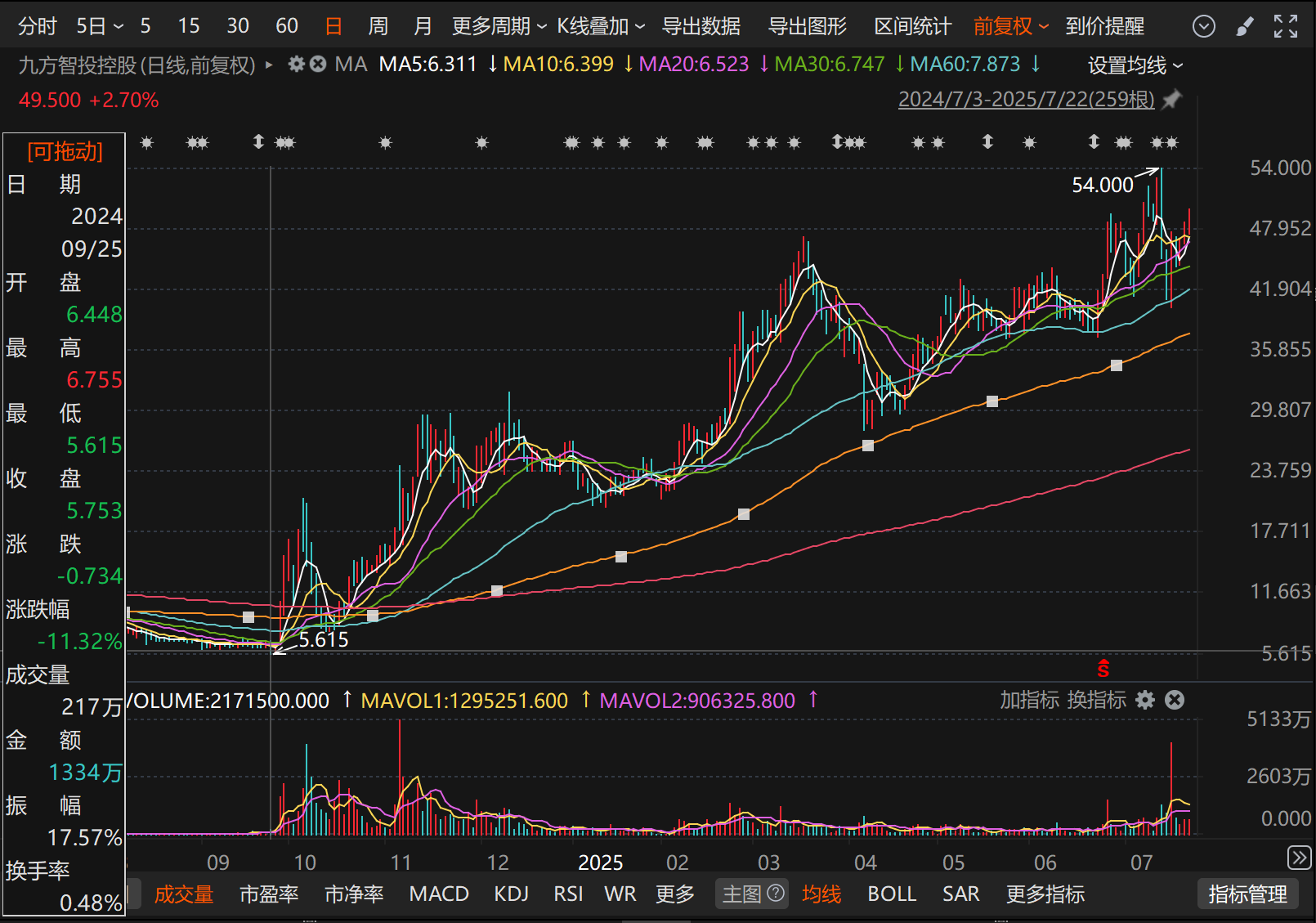
Task: Open 指标管理 indicator management
Action: [x=1247, y=894]
